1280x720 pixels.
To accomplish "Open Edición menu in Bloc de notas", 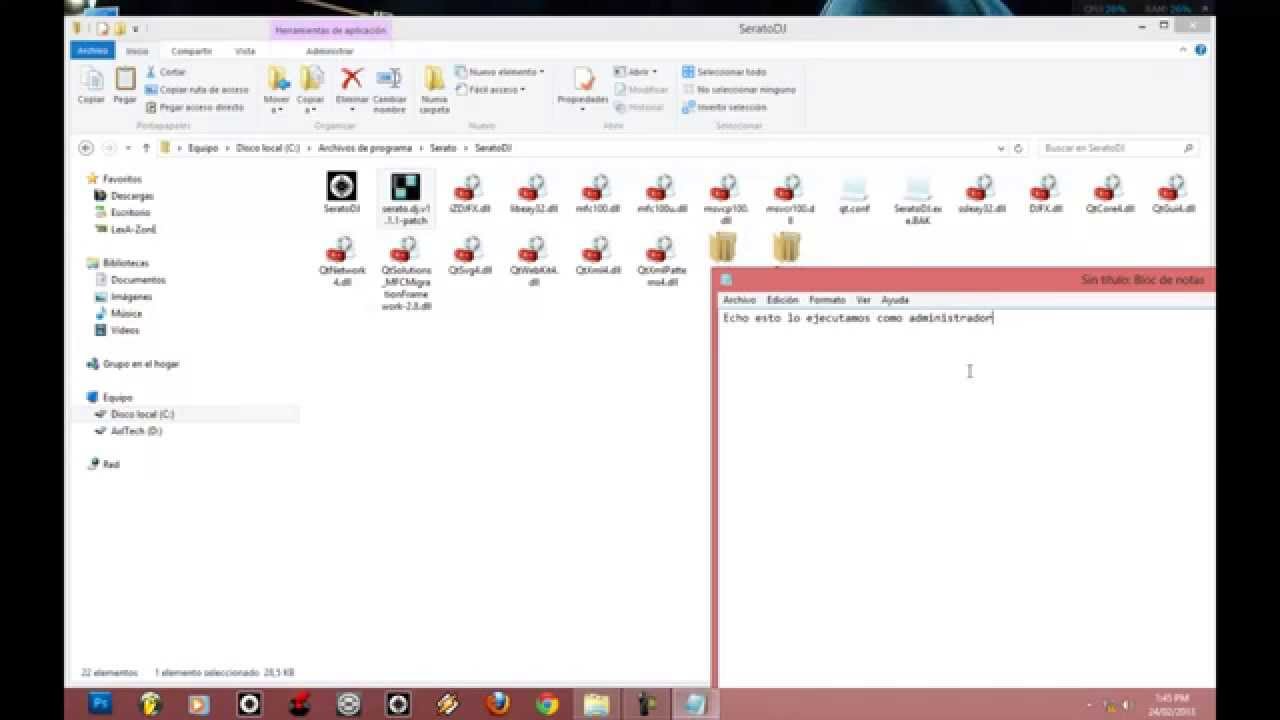I will (782, 300).
